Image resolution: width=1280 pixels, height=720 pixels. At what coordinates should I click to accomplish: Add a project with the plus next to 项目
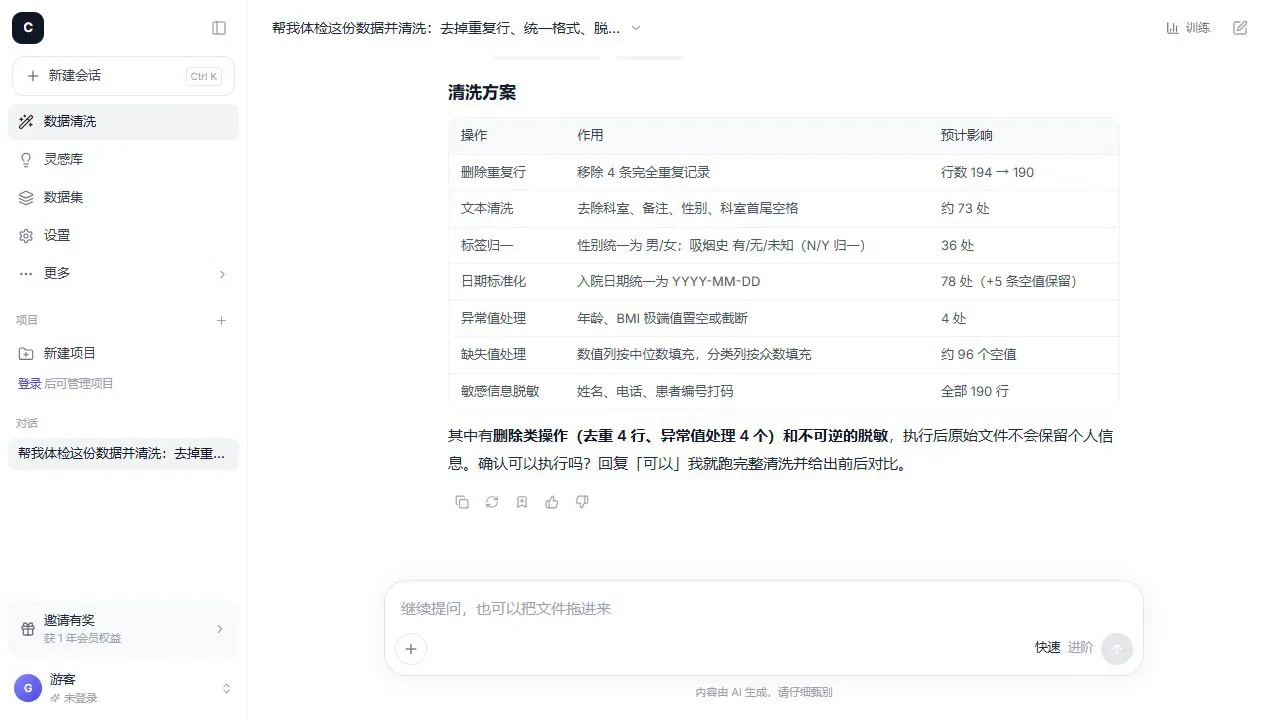click(222, 321)
